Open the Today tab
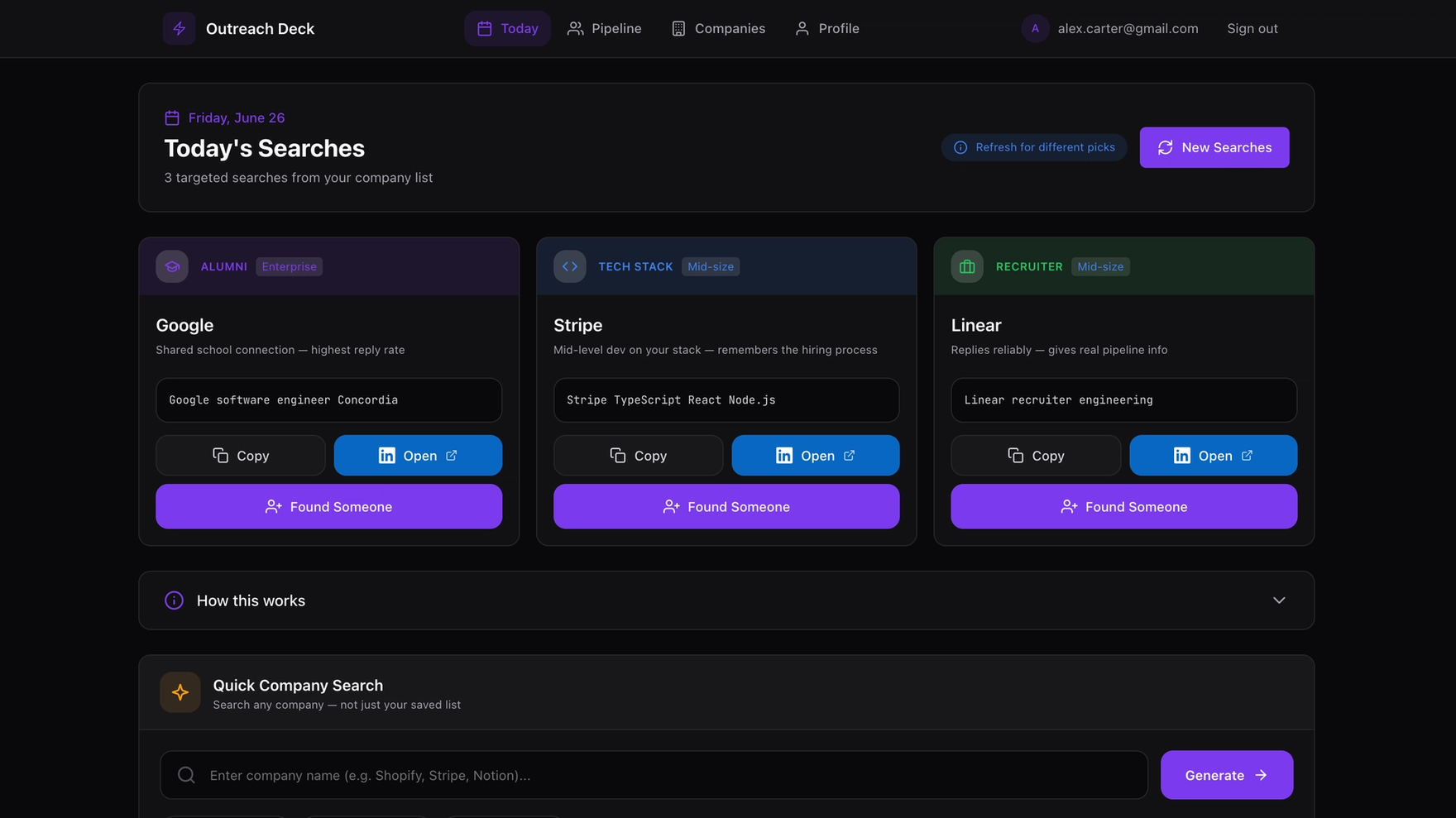 coord(507,28)
